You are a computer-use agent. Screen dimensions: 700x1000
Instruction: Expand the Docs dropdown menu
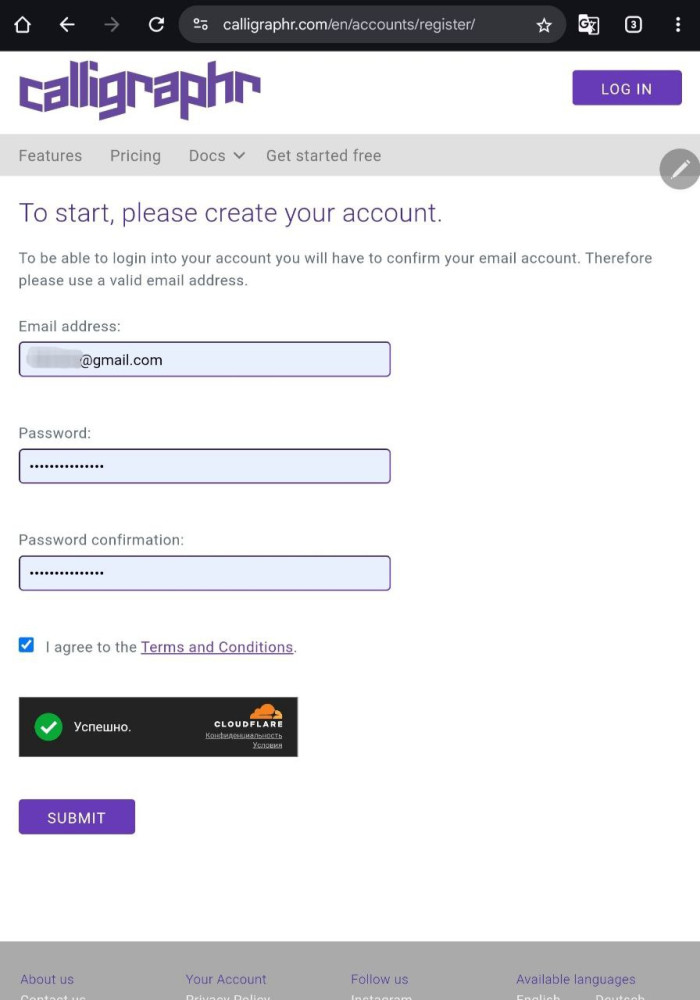(x=216, y=156)
